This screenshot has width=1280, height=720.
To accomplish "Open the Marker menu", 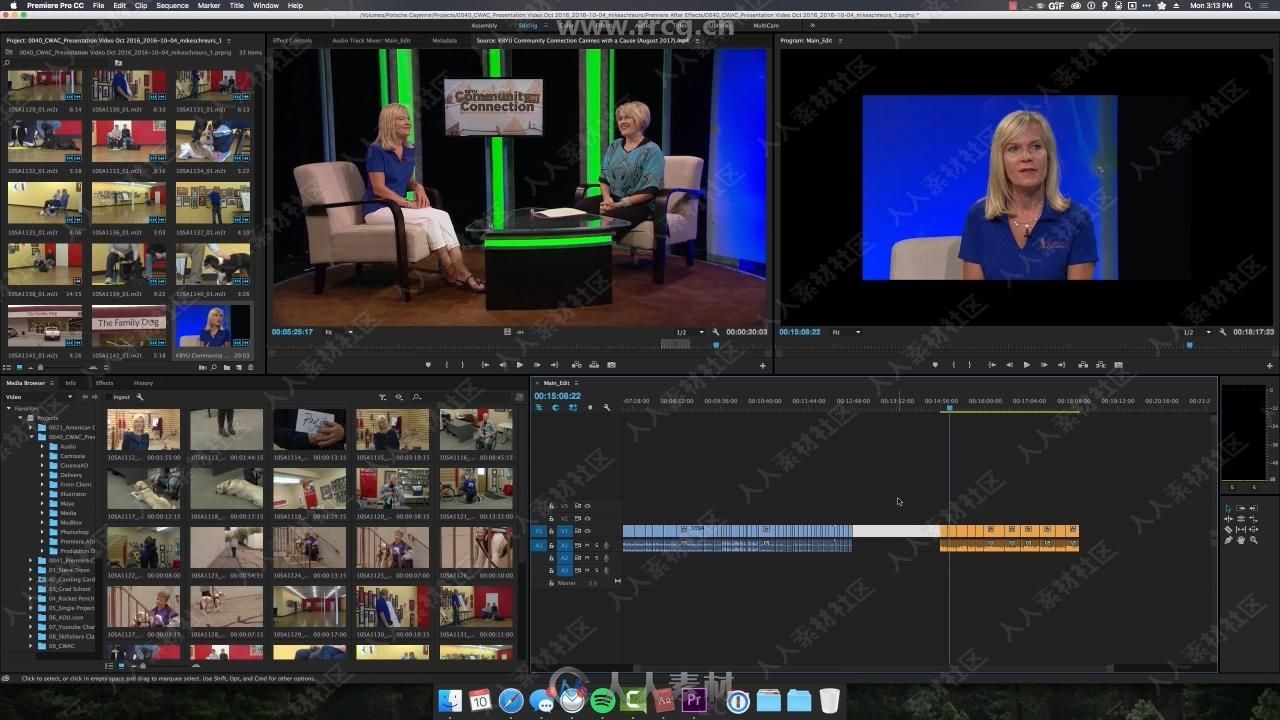I will 209,5.
